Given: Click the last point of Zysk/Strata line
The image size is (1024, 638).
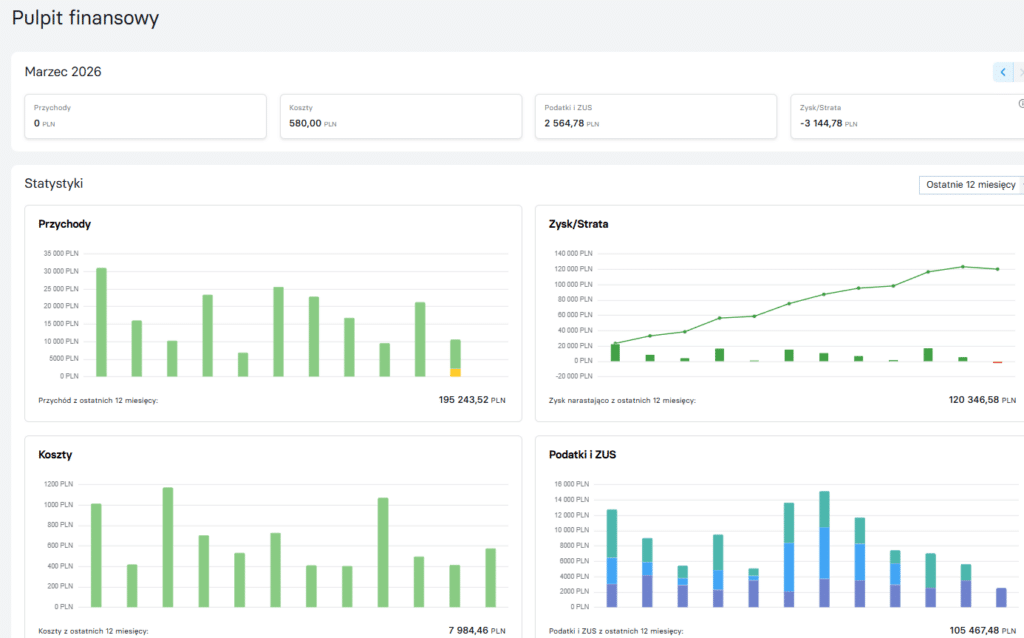Looking at the screenshot, I should (997, 269).
